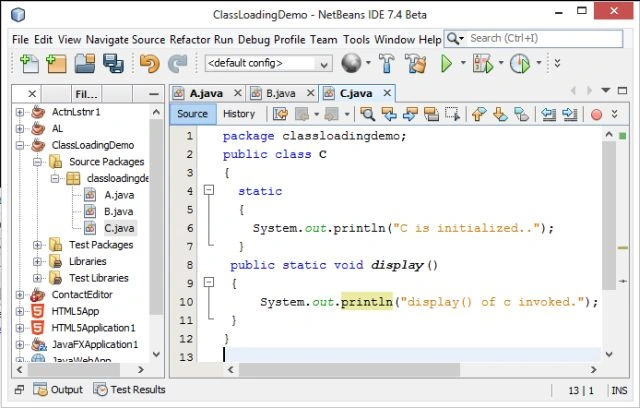
Task: Start macro recording red circle
Action: pos(596,115)
